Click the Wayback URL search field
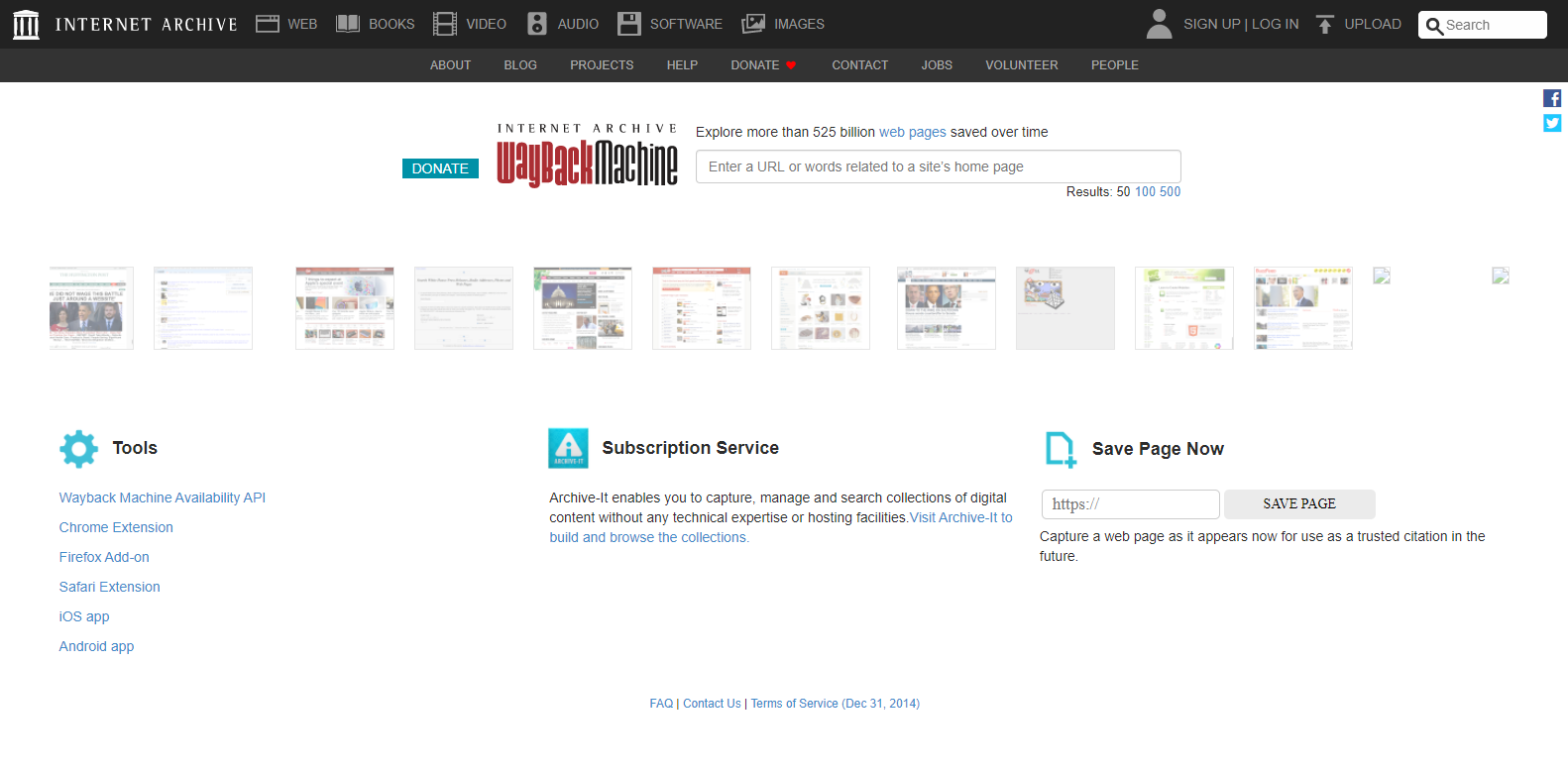Image resolution: width=1568 pixels, height=773 pixels. coord(939,166)
